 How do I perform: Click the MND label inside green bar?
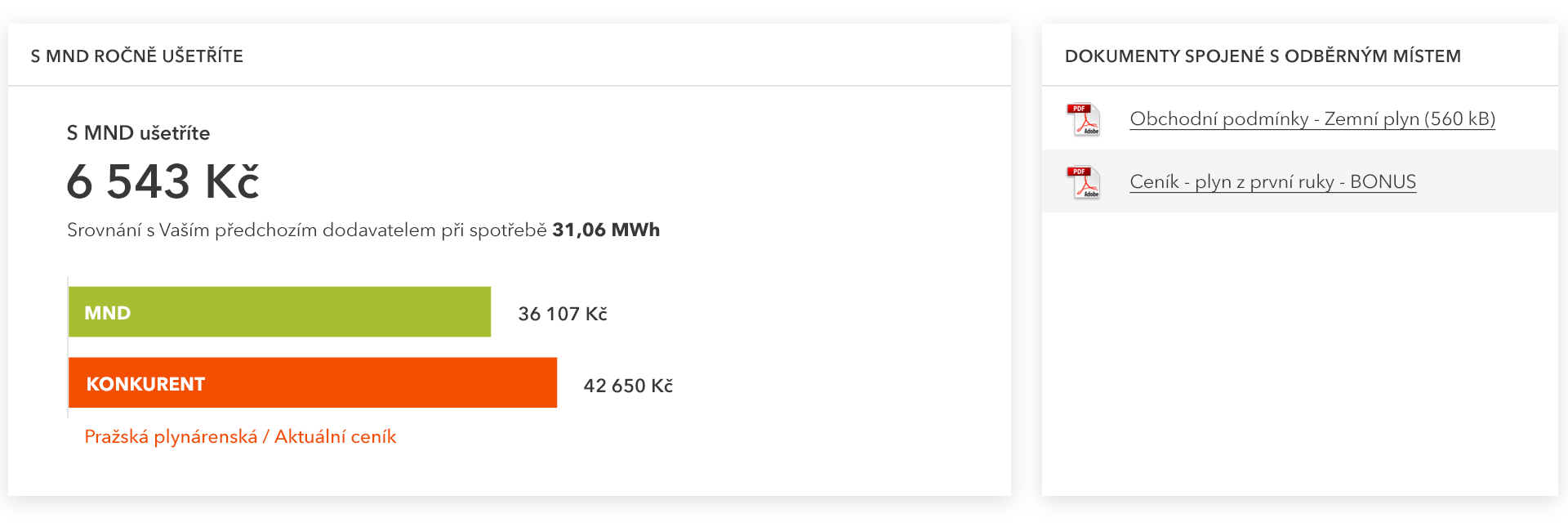pyautogui.click(x=108, y=313)
